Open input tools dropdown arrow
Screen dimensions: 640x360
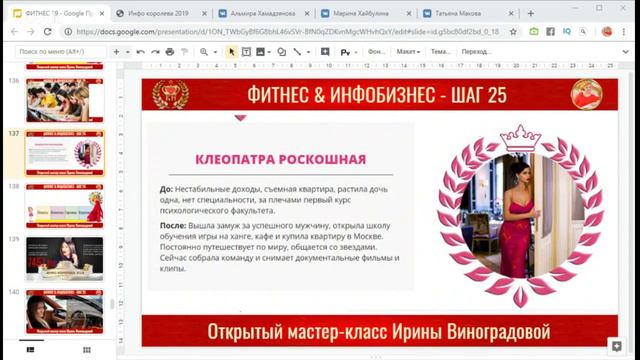pyautogui.click(x=356, y=52)
